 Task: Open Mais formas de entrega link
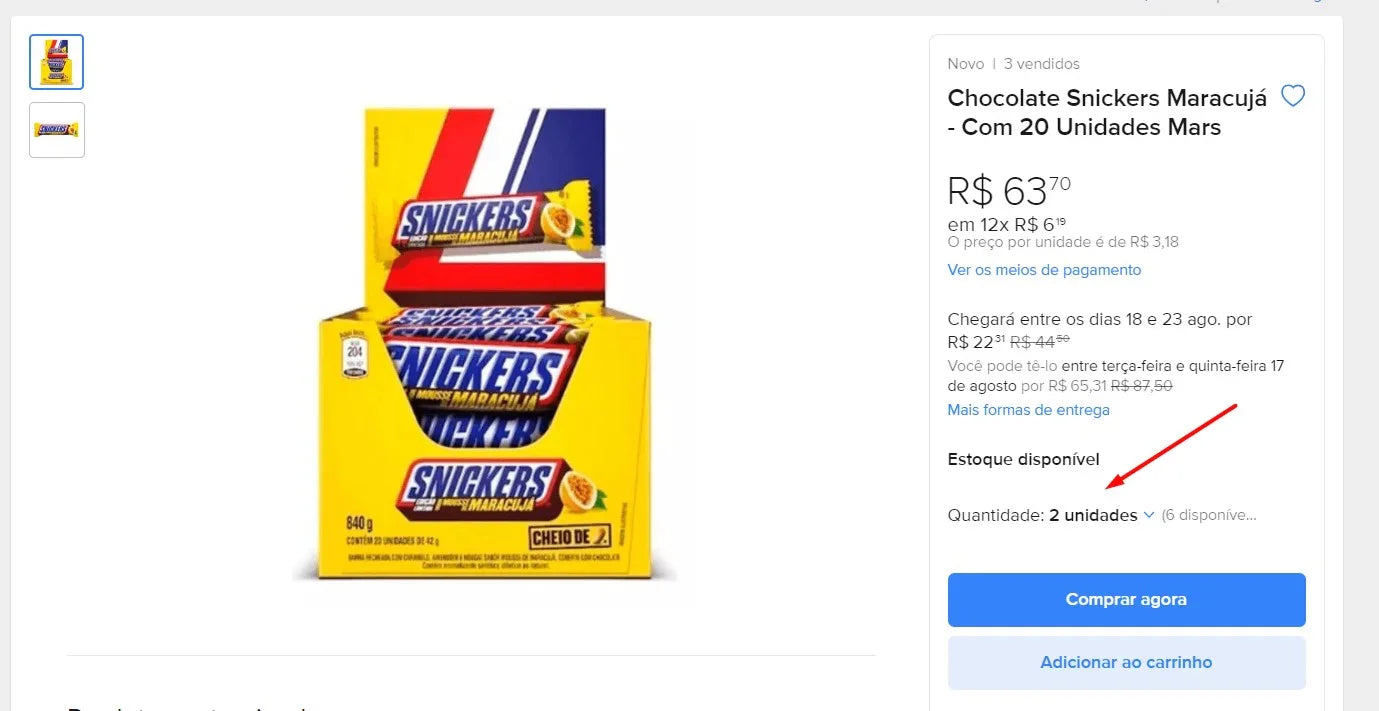click(1028, 410)
